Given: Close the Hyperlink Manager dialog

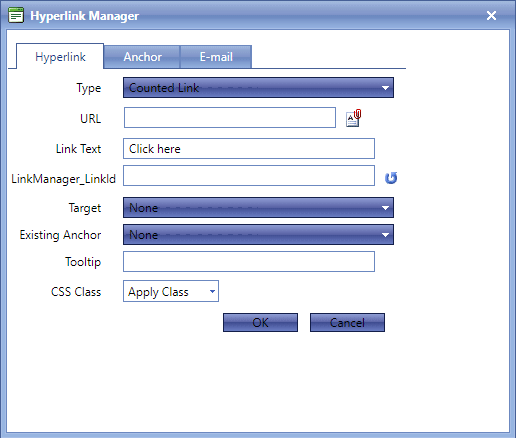Looking at the screenshot, I should coord(491,15).
